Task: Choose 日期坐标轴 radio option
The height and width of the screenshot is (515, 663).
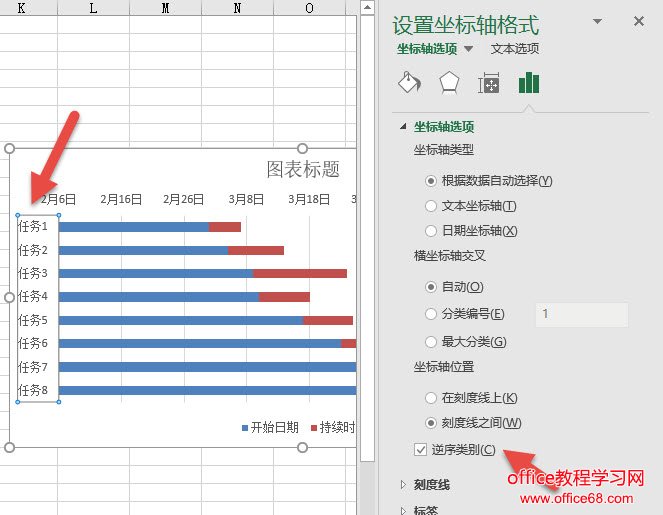Action: 431,231
